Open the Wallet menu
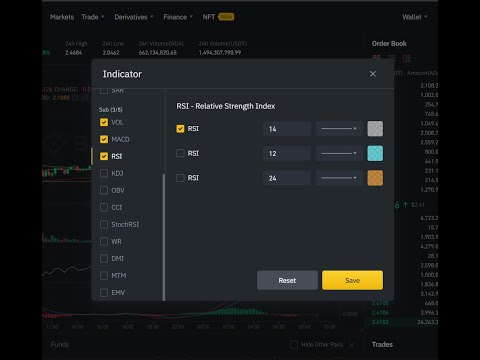The image size is (480, 360). click(414, 17)
